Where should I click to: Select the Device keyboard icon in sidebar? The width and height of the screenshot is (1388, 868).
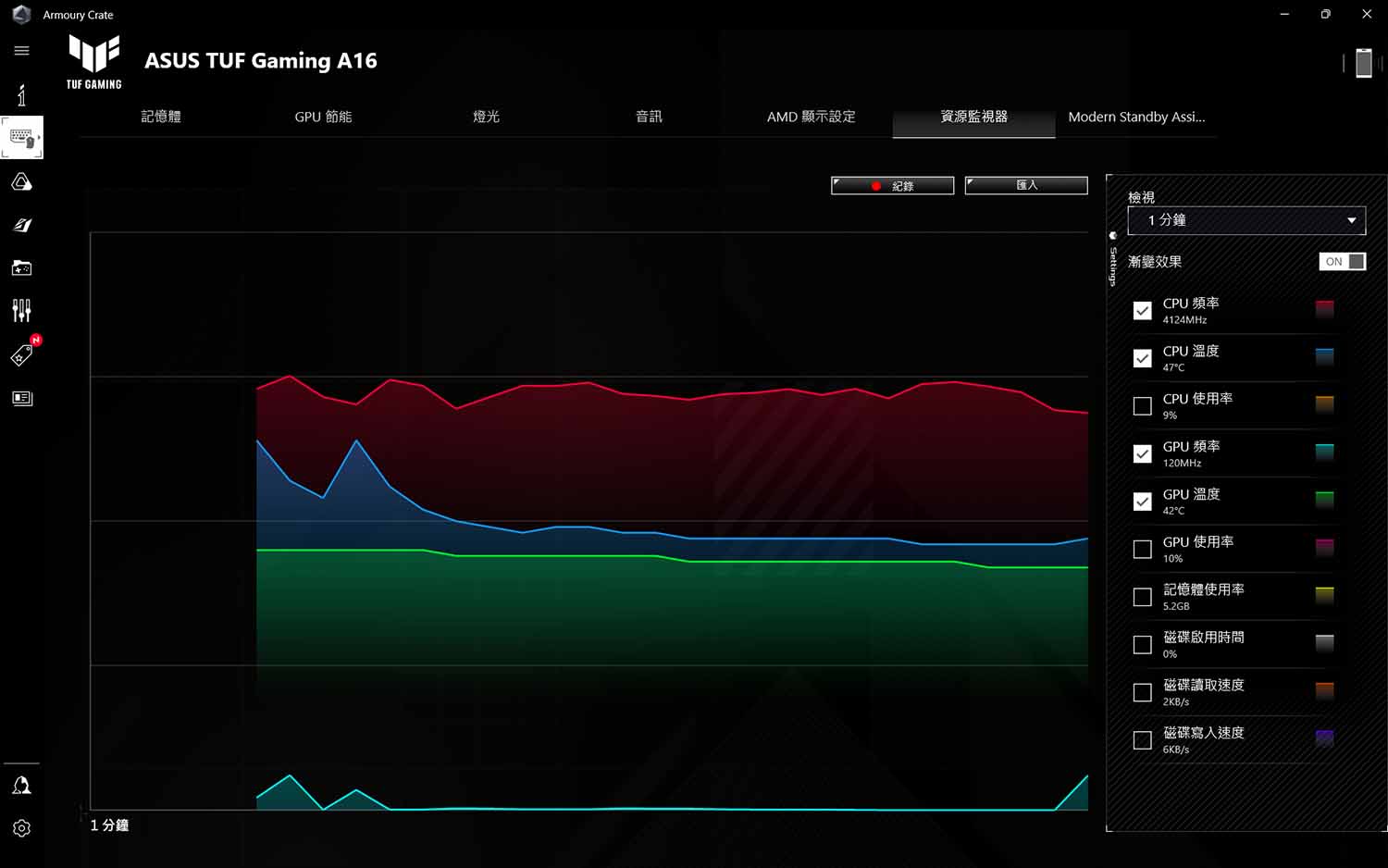point(21,138)
